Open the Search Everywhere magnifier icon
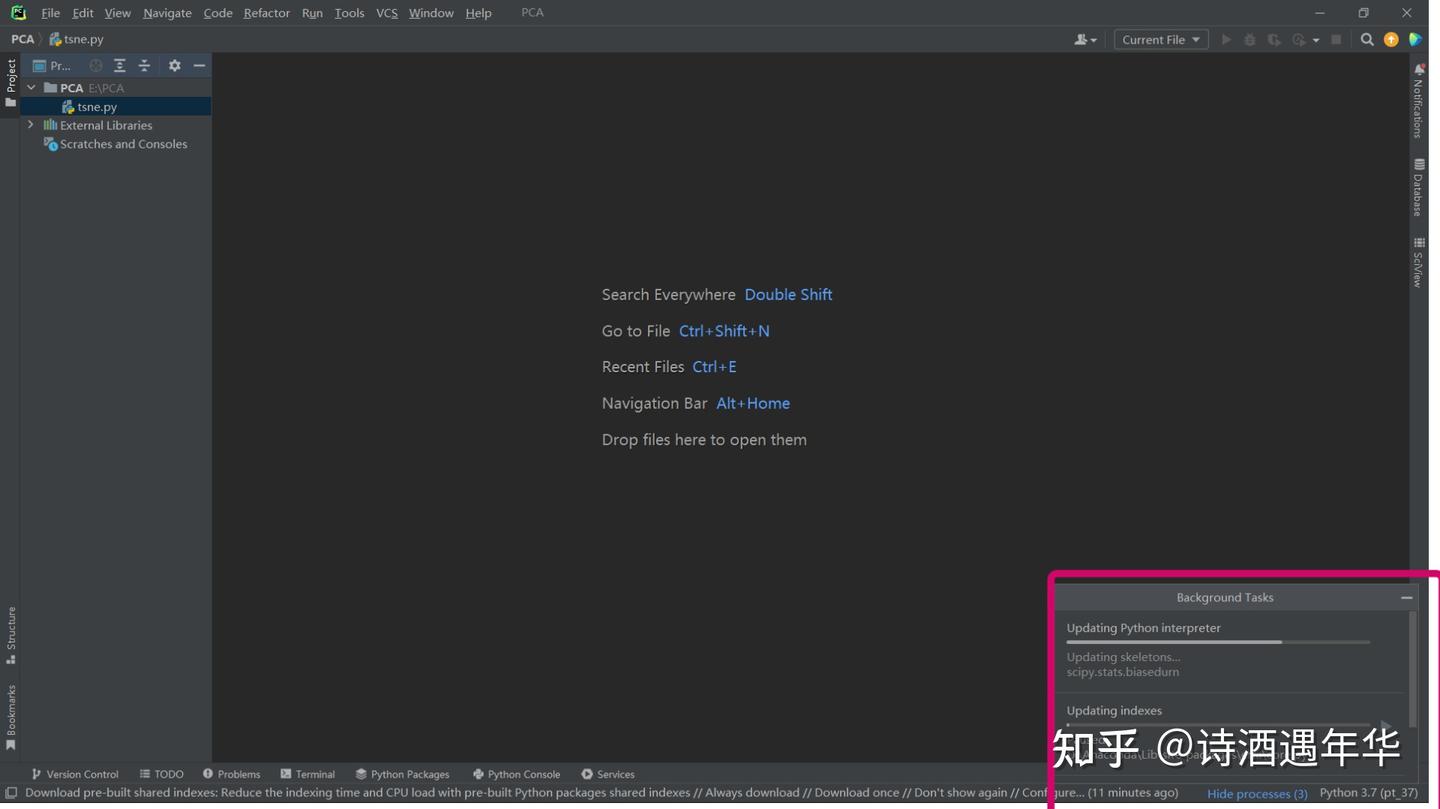 pos(1366,39)
